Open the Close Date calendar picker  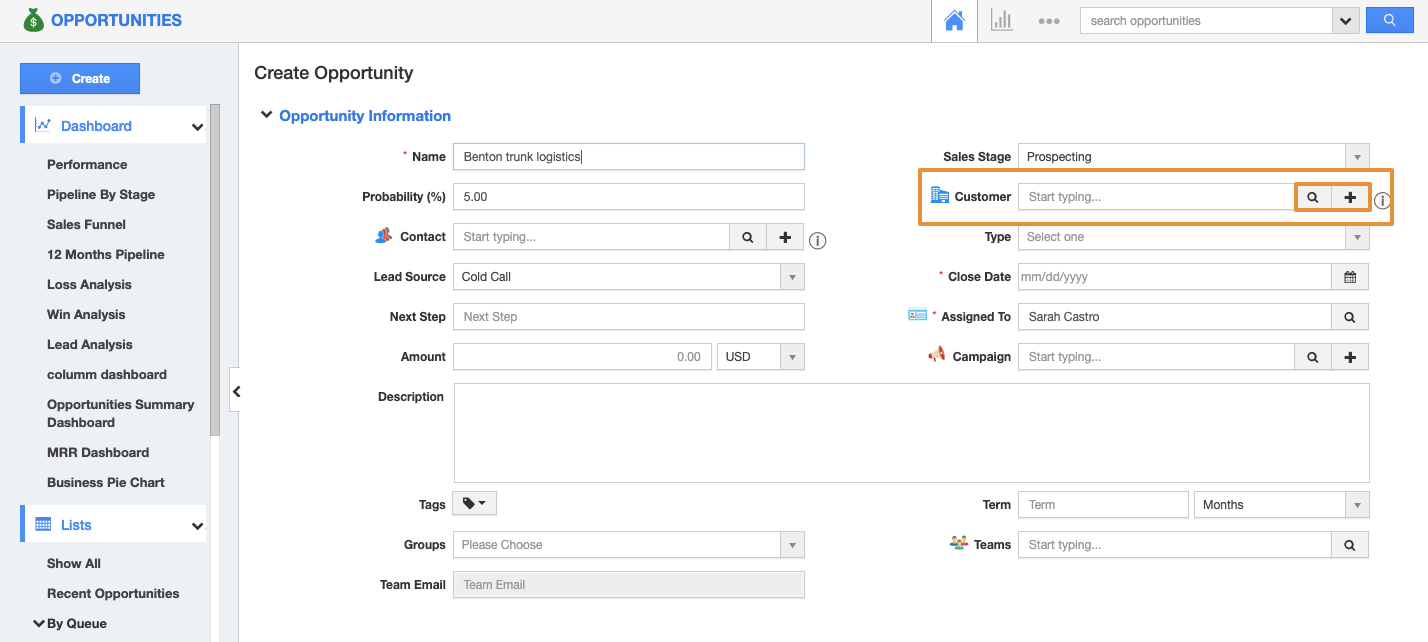[1350, 277]
